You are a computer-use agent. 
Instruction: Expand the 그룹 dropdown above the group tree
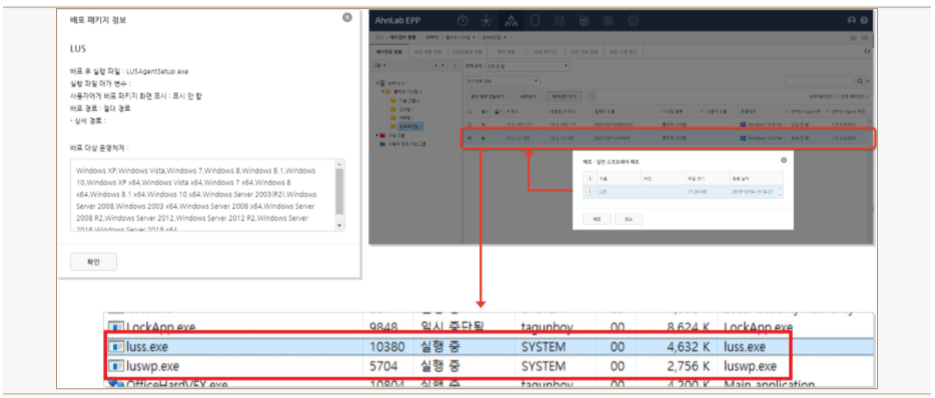pos(380,65)
